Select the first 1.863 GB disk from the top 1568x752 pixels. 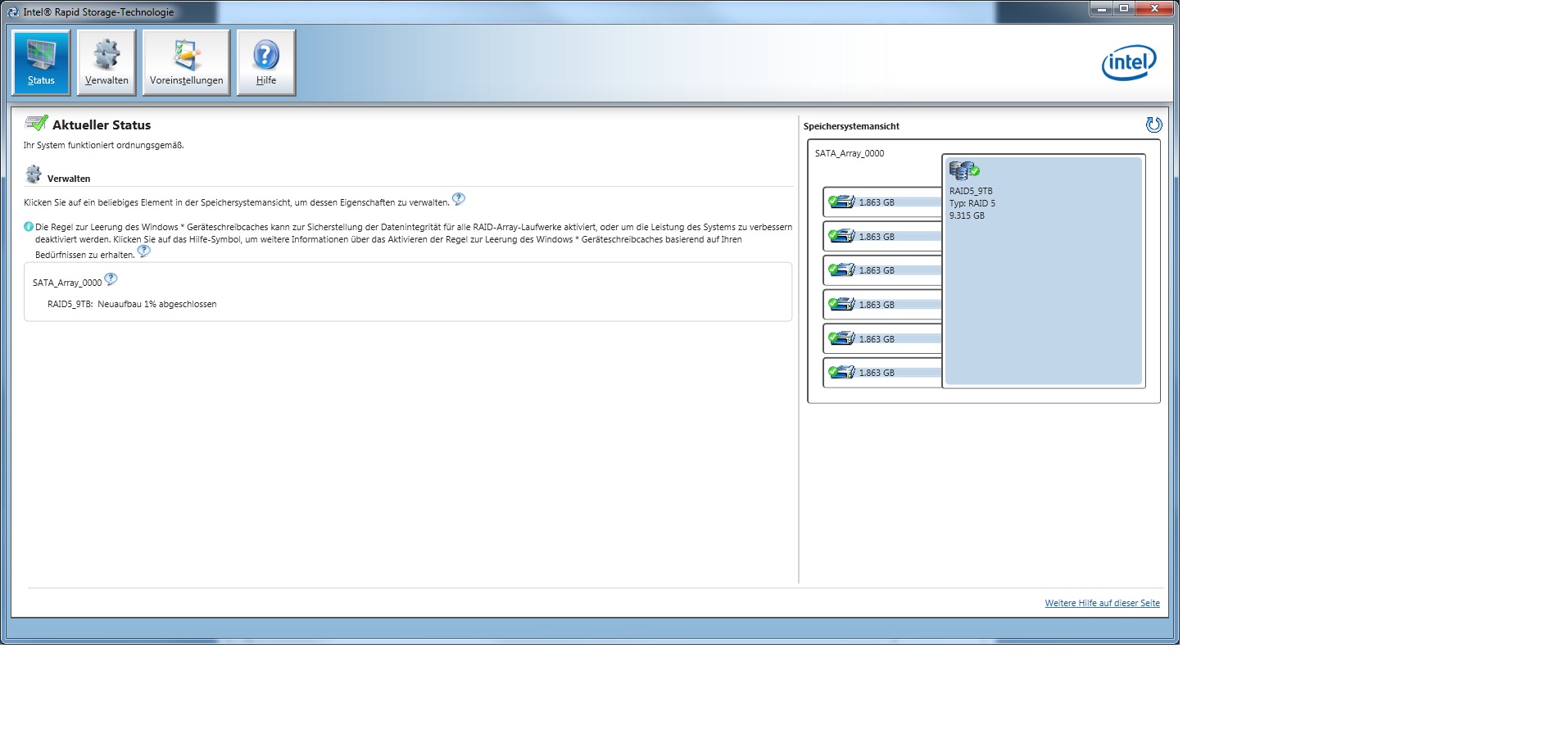[882, 202]
